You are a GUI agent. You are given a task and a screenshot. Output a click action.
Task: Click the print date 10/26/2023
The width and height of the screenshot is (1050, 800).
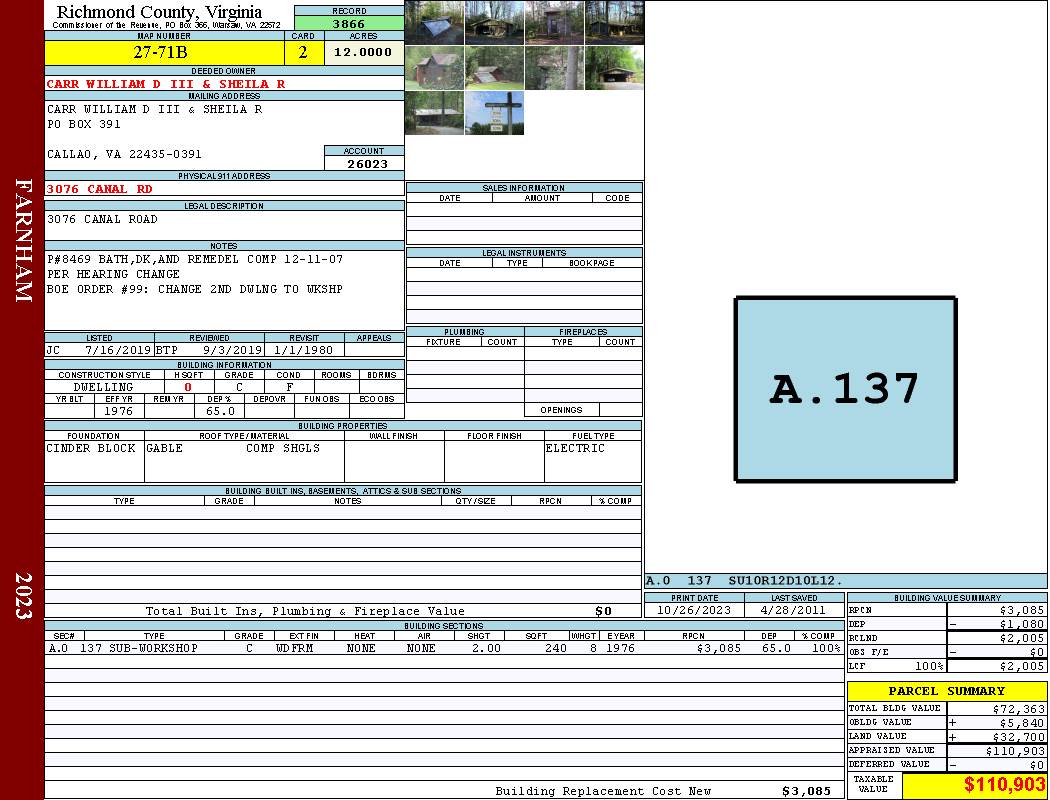point(694,610)
